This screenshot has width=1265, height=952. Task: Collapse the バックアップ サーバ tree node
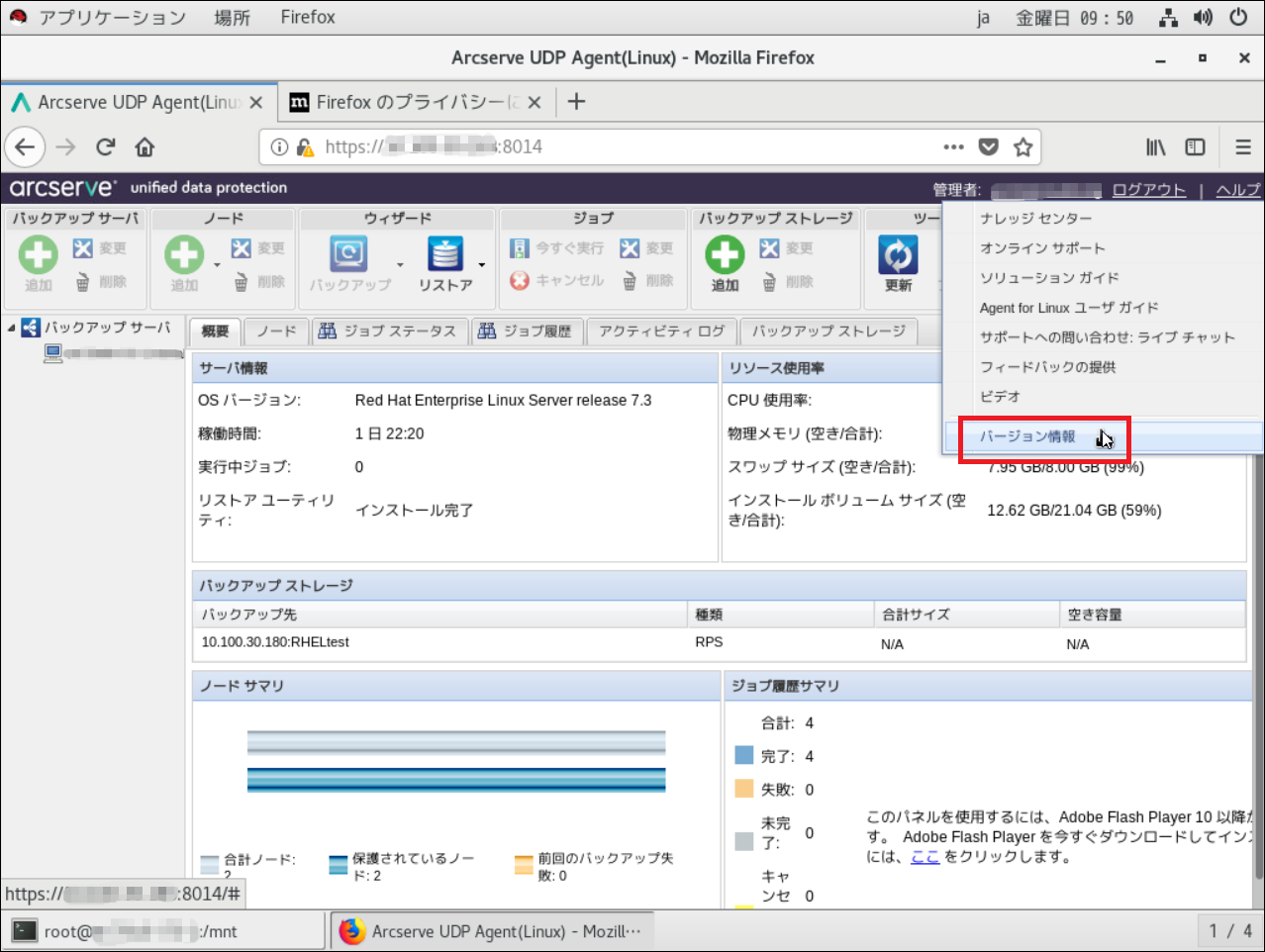[12, 327]
